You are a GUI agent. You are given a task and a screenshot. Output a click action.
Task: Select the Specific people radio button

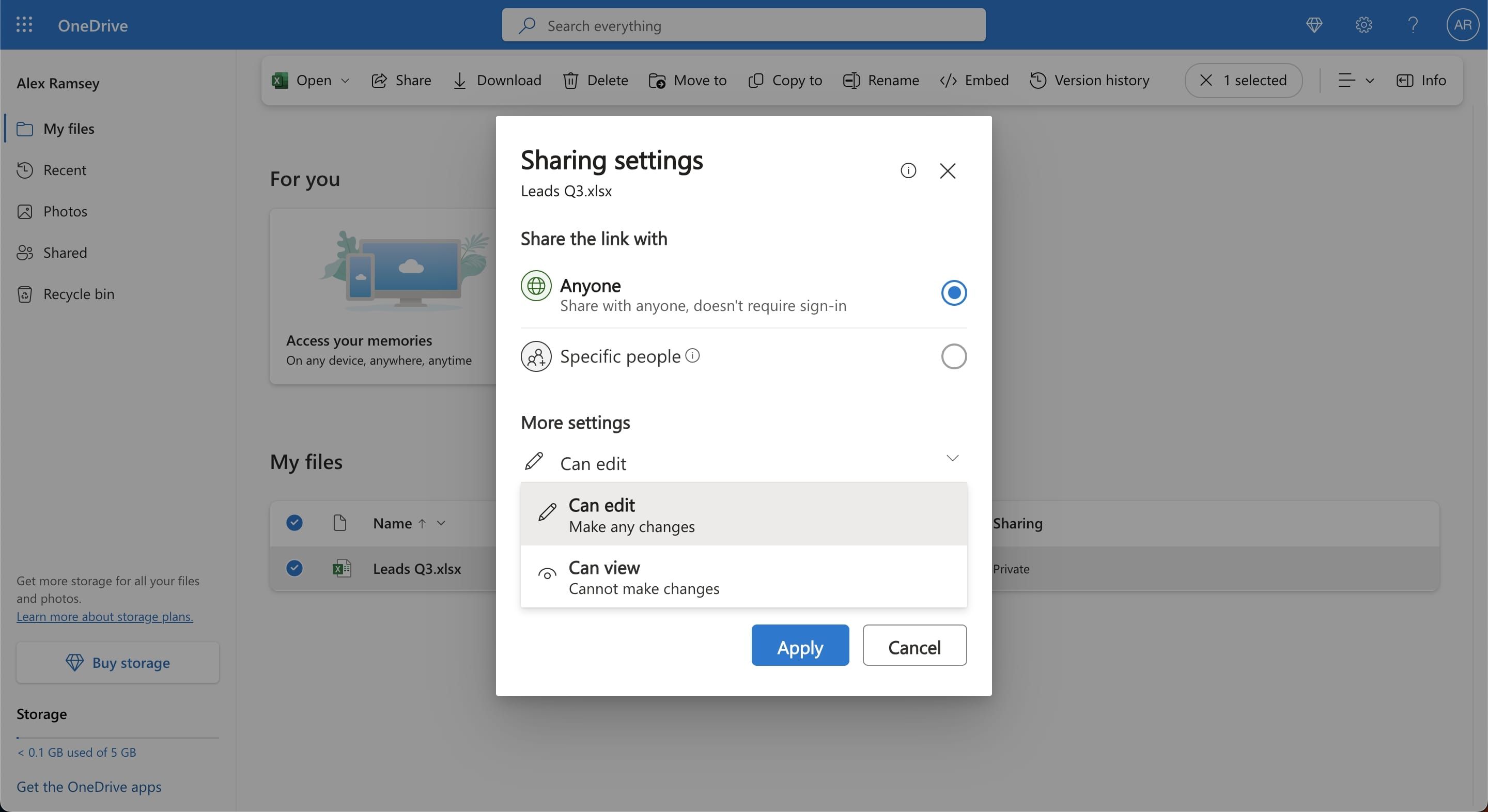(x=953, y=356)
